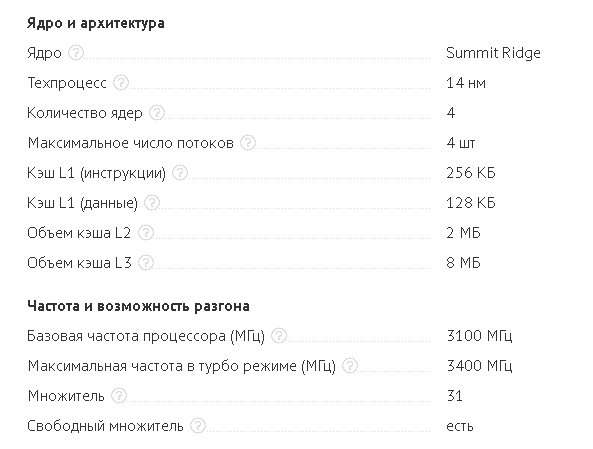Click the 3100 МГц base frequency value
Image resolution: width=593 pixels, height=449 pixels.
479,336
